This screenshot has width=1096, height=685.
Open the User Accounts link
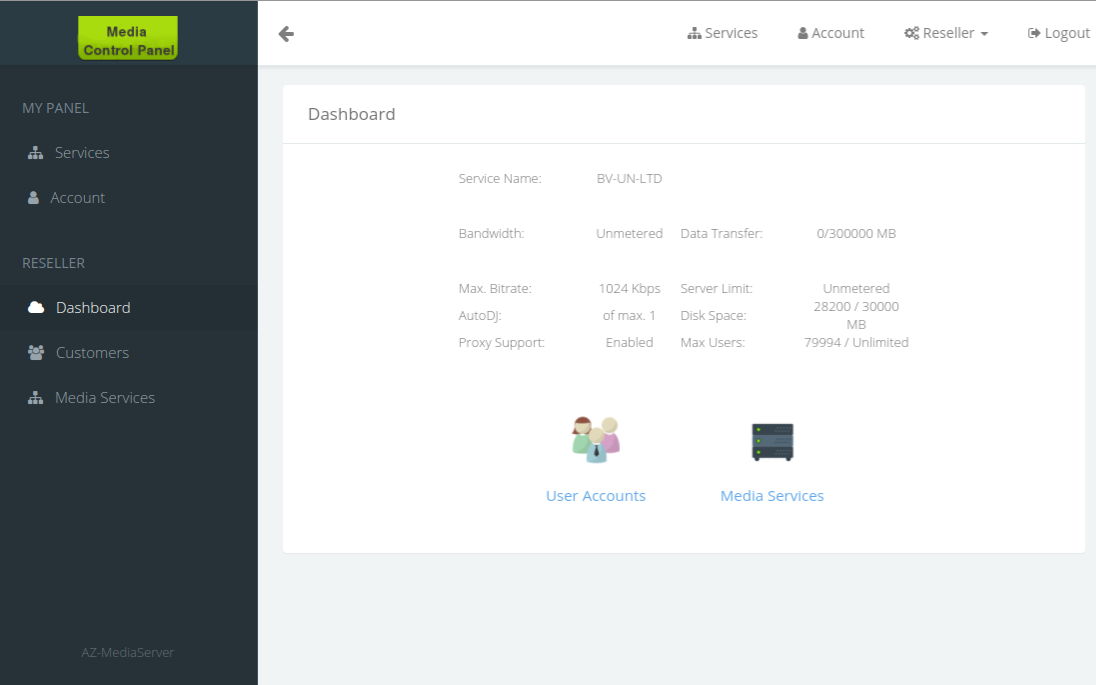(x=596, y=496)
